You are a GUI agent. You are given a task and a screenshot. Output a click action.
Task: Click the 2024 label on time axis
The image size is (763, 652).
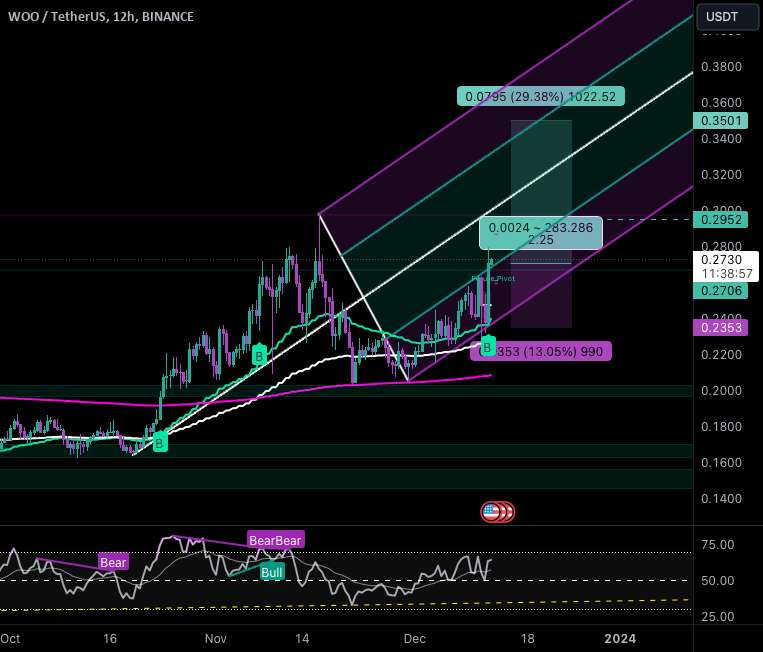tap(620, 638)
